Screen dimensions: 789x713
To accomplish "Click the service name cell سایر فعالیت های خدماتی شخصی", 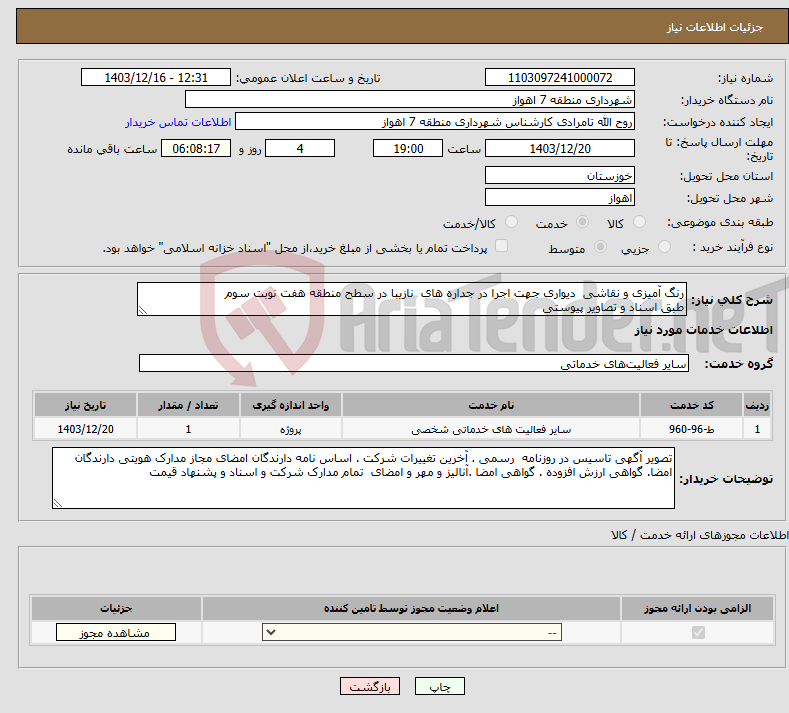I will click(491, 429).
